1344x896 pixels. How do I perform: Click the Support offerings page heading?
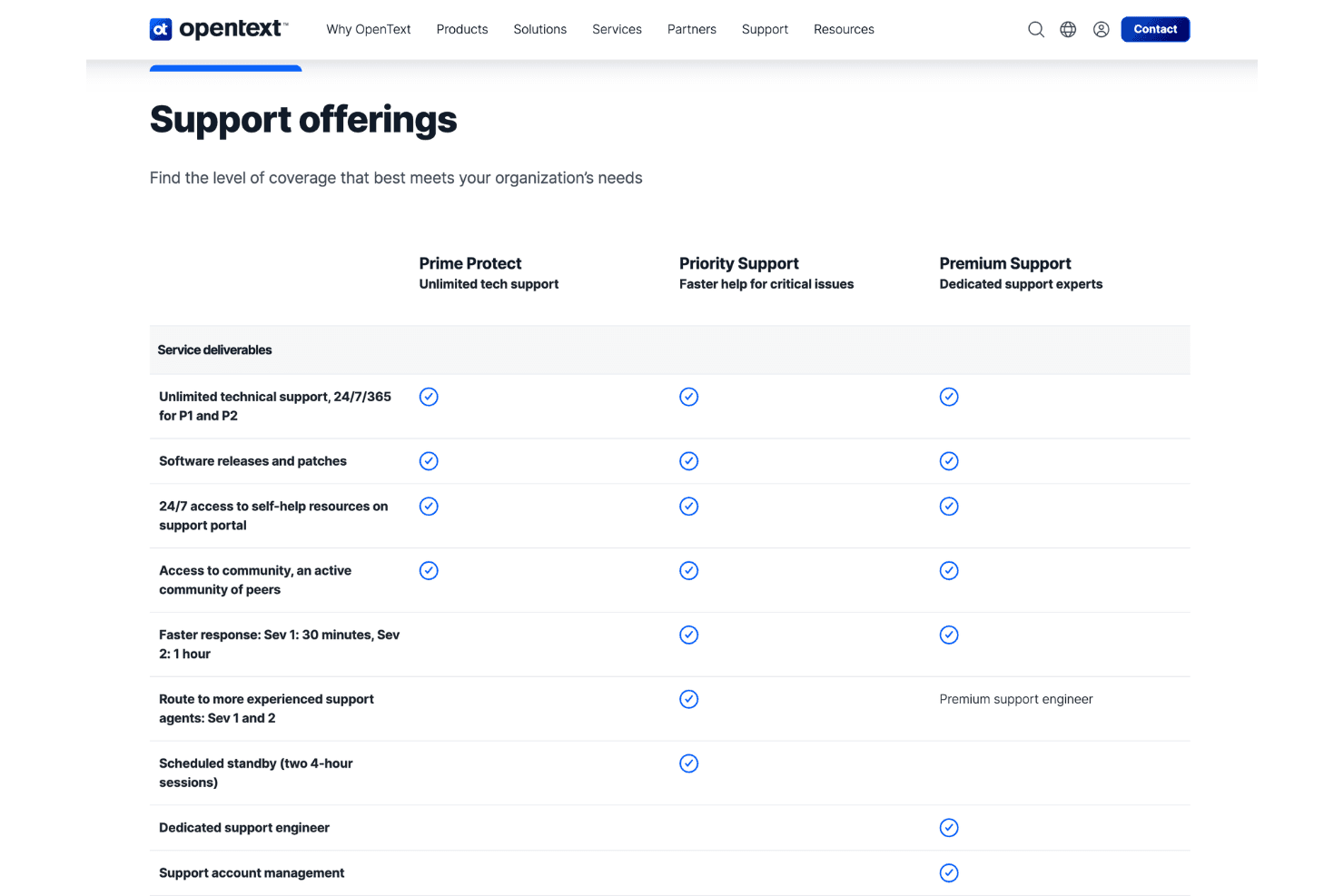303,120
